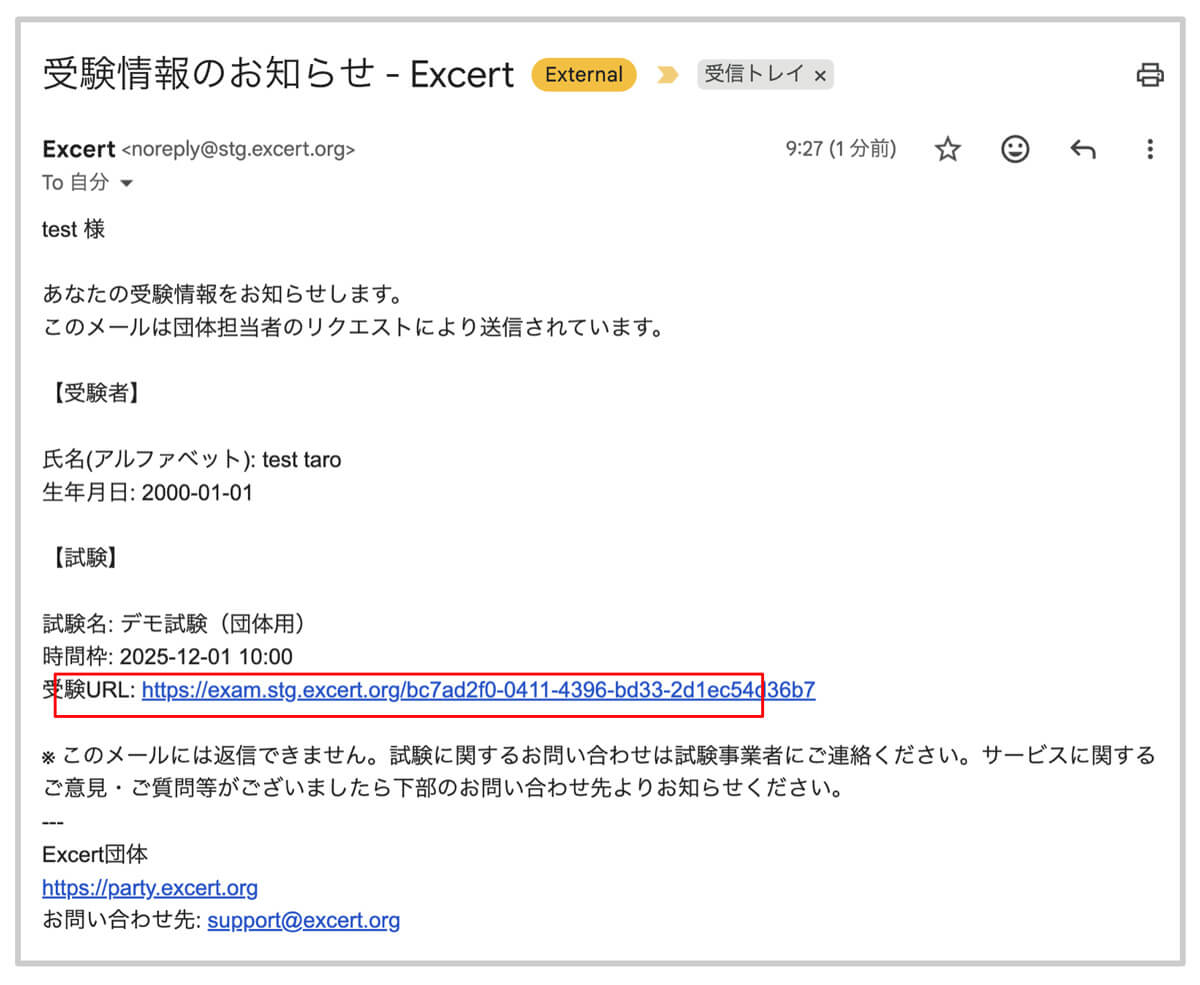The height and width of the screenshot is (985, 1200).
Task: Click the External badge
Action: coord(583,75)
